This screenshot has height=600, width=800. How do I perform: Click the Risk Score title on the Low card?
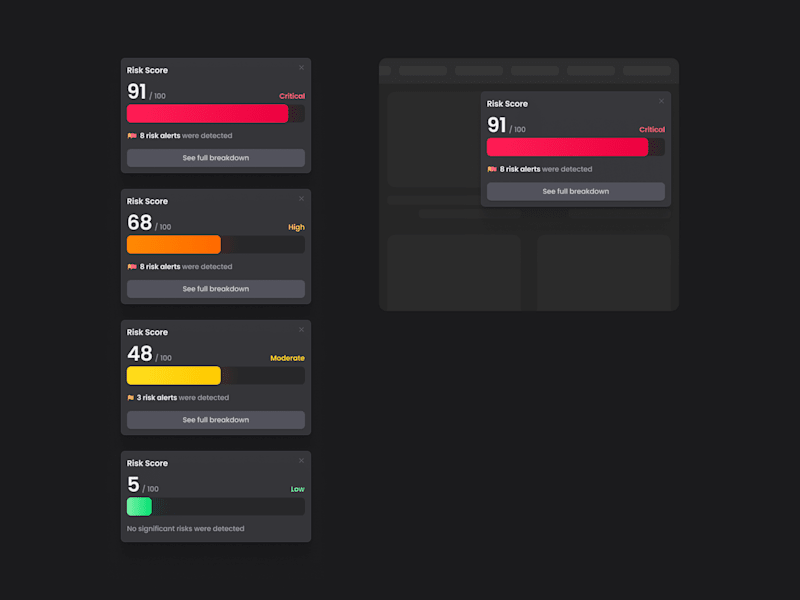click(147, 463)
